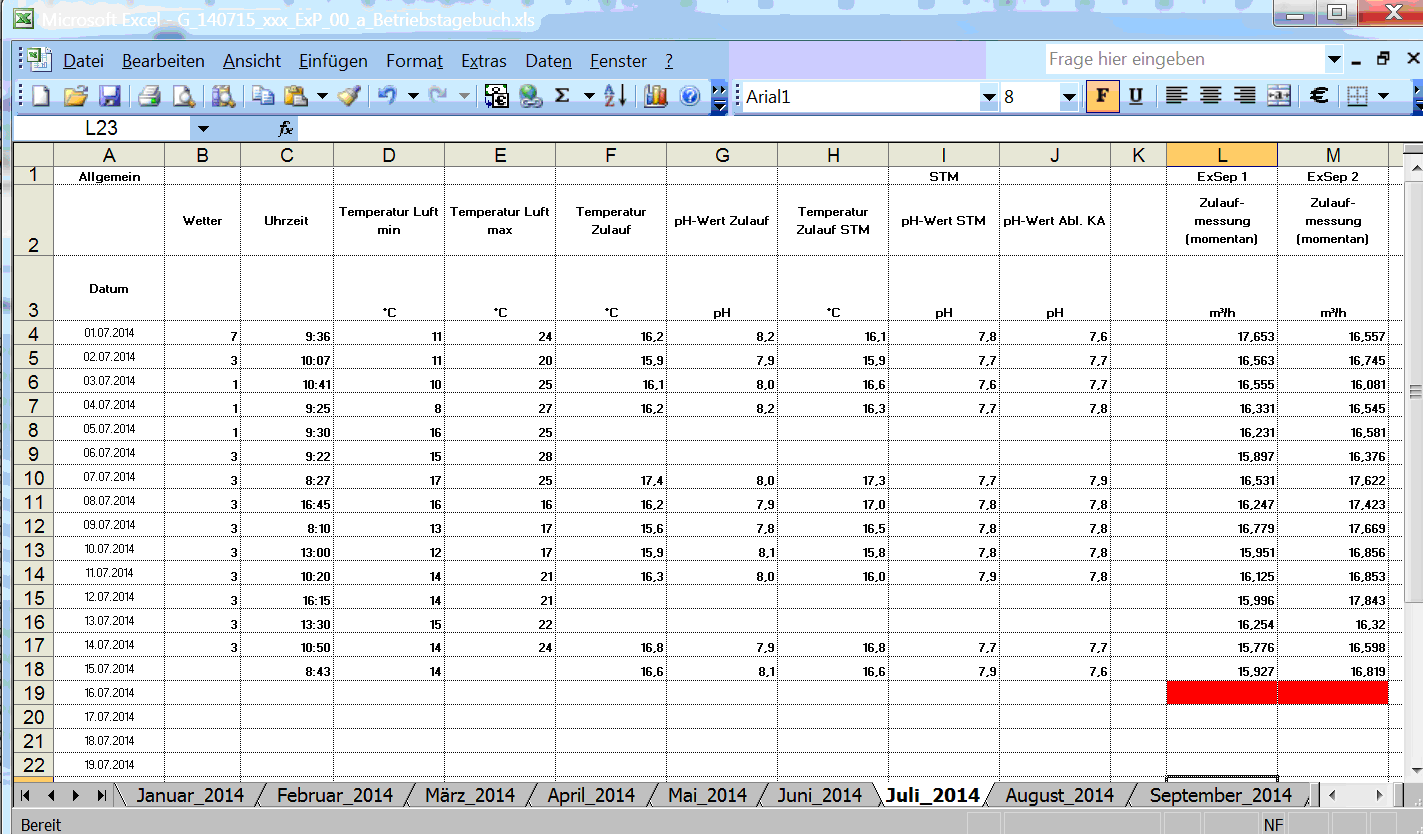
Task: Click the Excel workbook icon in menu bar
Action: pos(40,60)
